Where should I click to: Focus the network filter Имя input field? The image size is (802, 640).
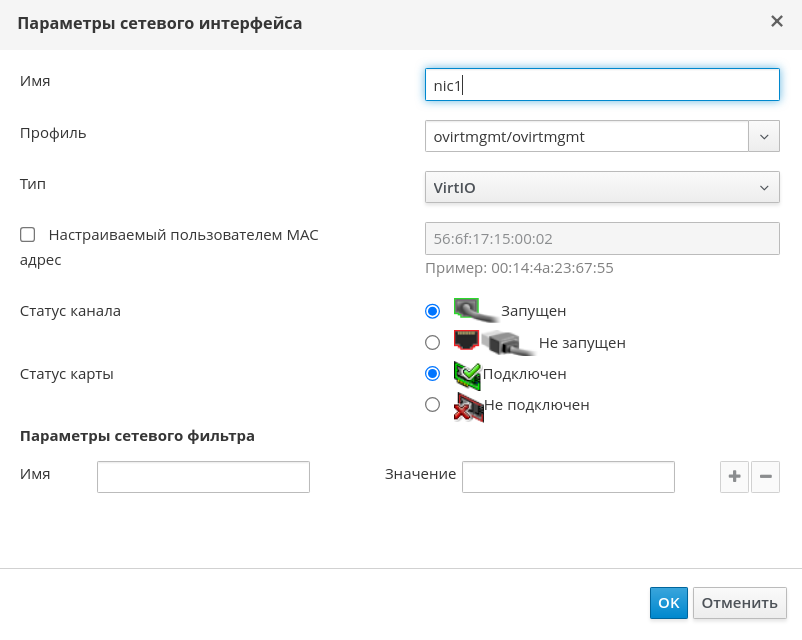(x=203, y=477)
